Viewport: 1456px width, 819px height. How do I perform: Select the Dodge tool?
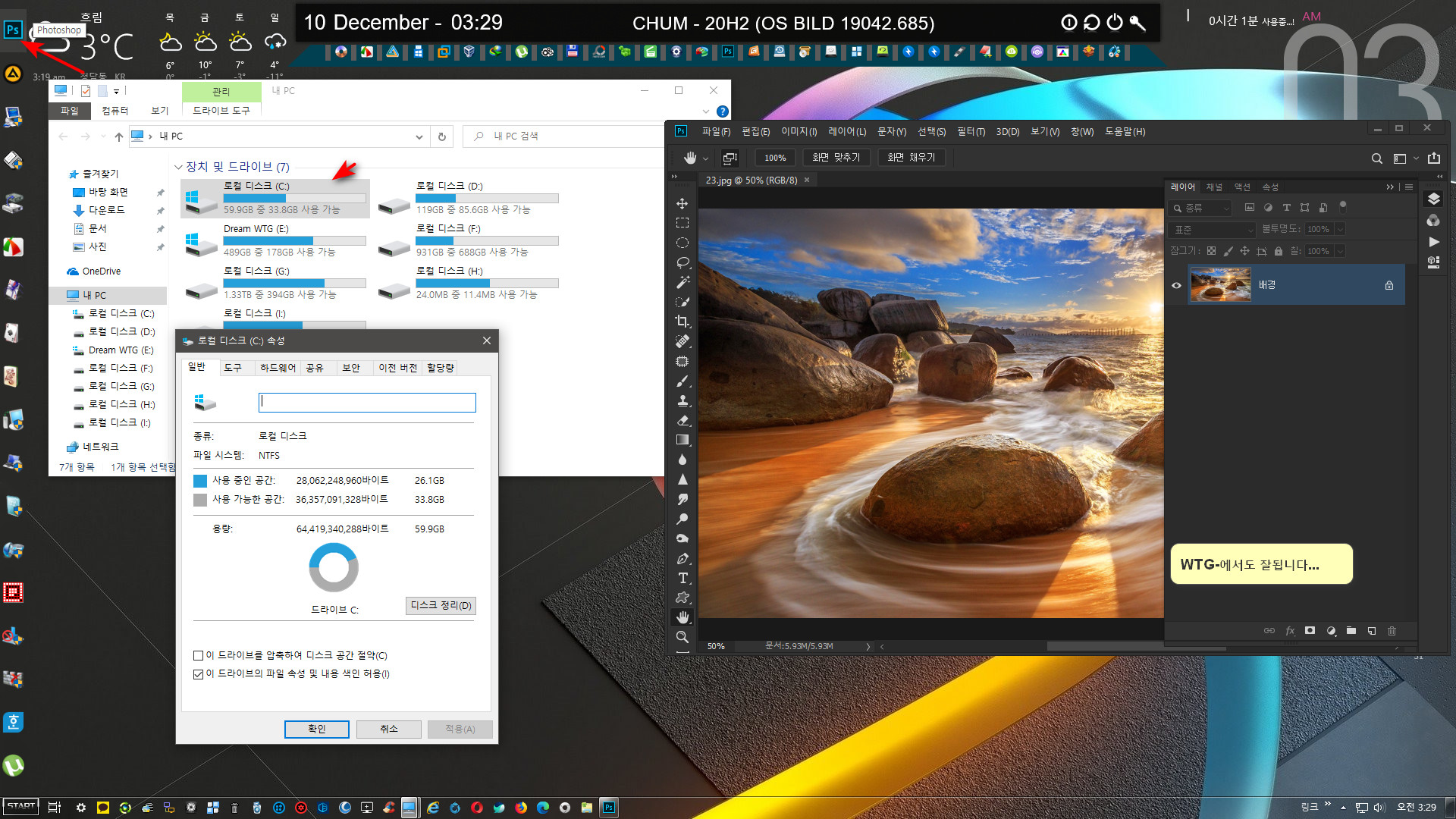click(x=682, y=519)
